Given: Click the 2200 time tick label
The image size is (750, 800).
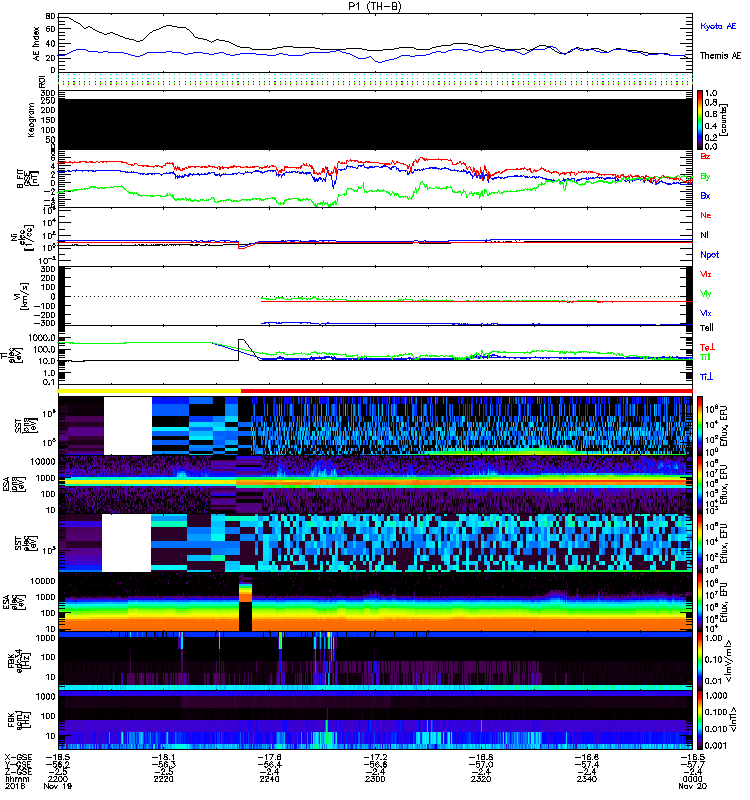Looking at the screenshot, I should pyautogui.click(x=57, y=779).
